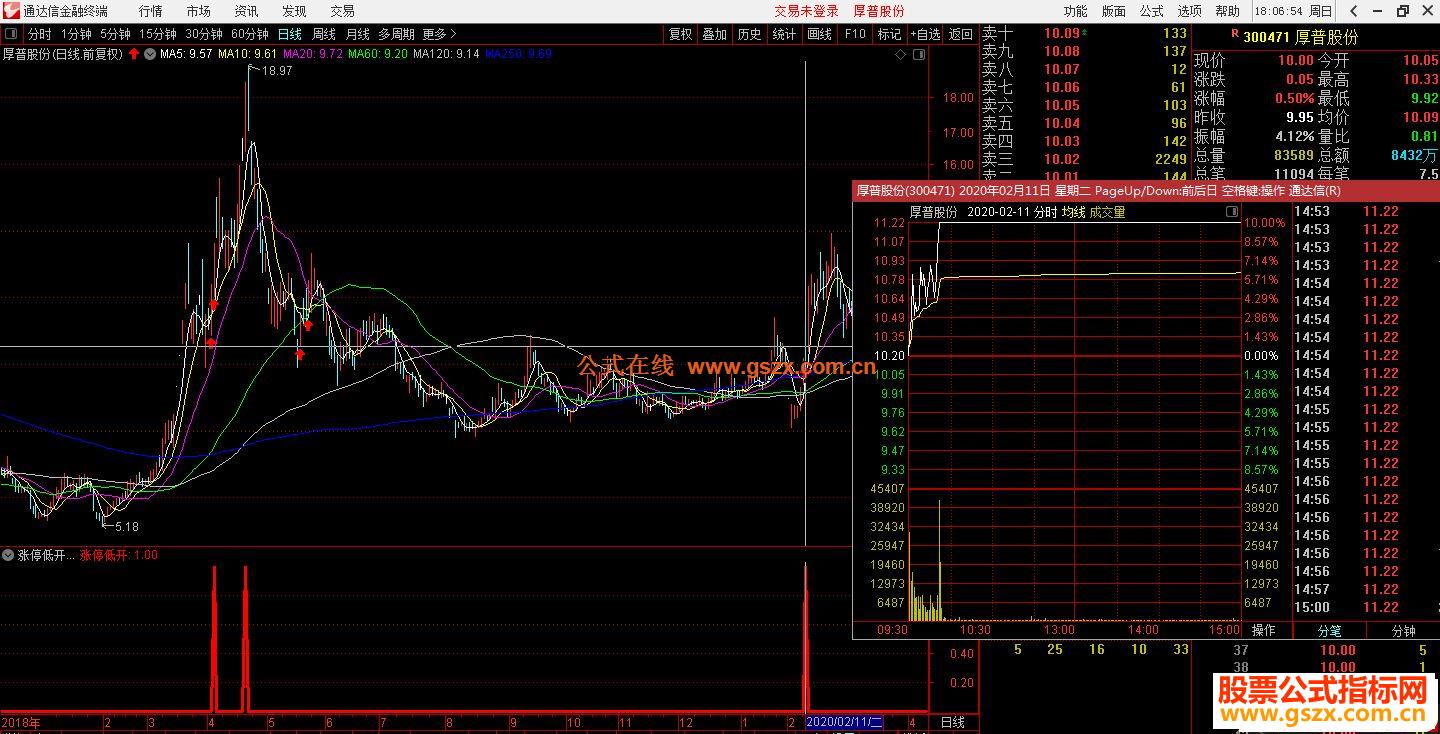The width and height of the screenshot is (1440, 734).
Task: Click the 标记 mark button
Action: (889, 34)
